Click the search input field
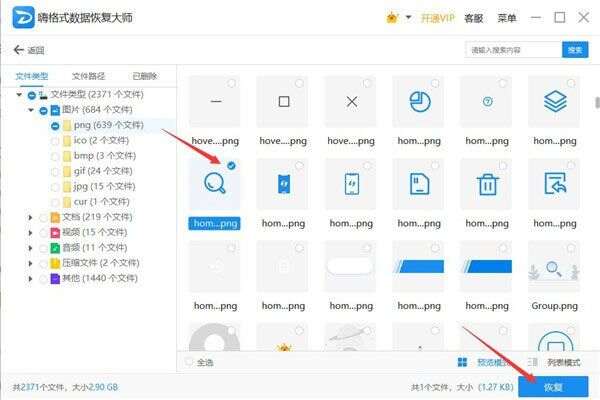This screenshot has width=600, height=400. (x=512, y=50)
